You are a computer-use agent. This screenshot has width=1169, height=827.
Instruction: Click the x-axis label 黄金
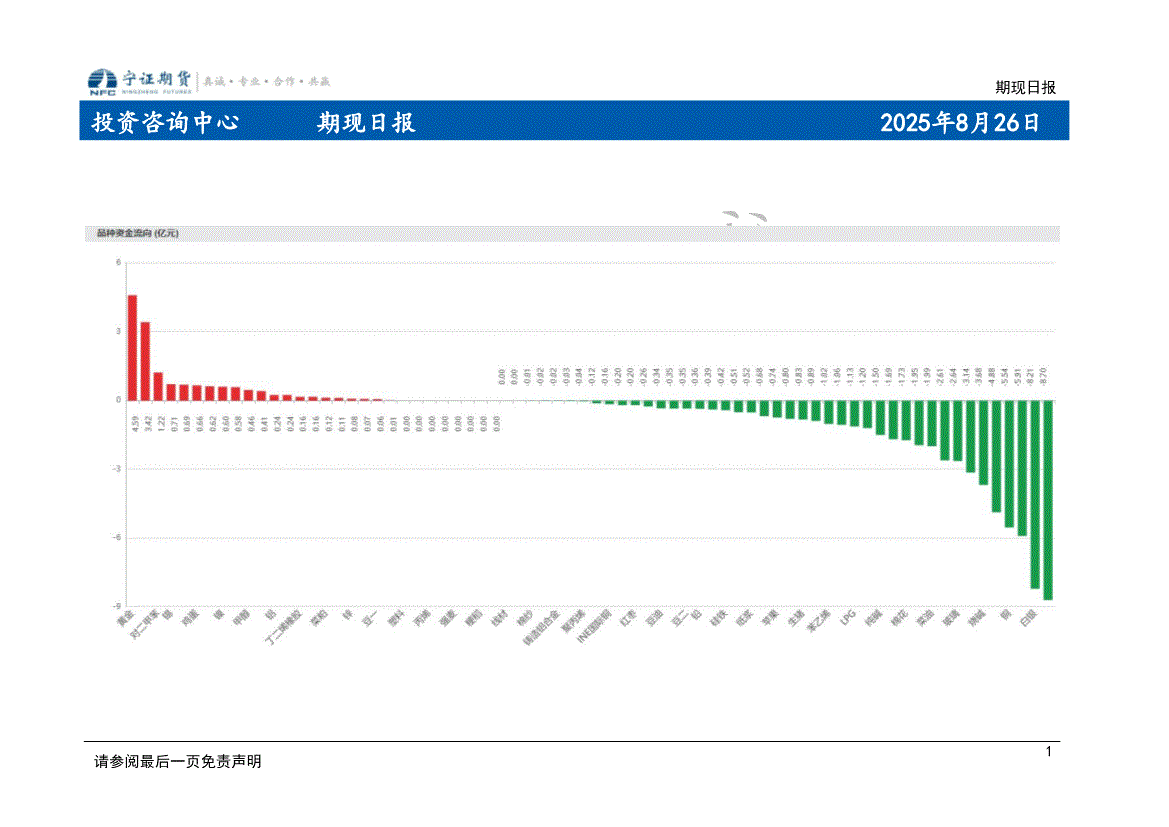(x=125, y=618)
